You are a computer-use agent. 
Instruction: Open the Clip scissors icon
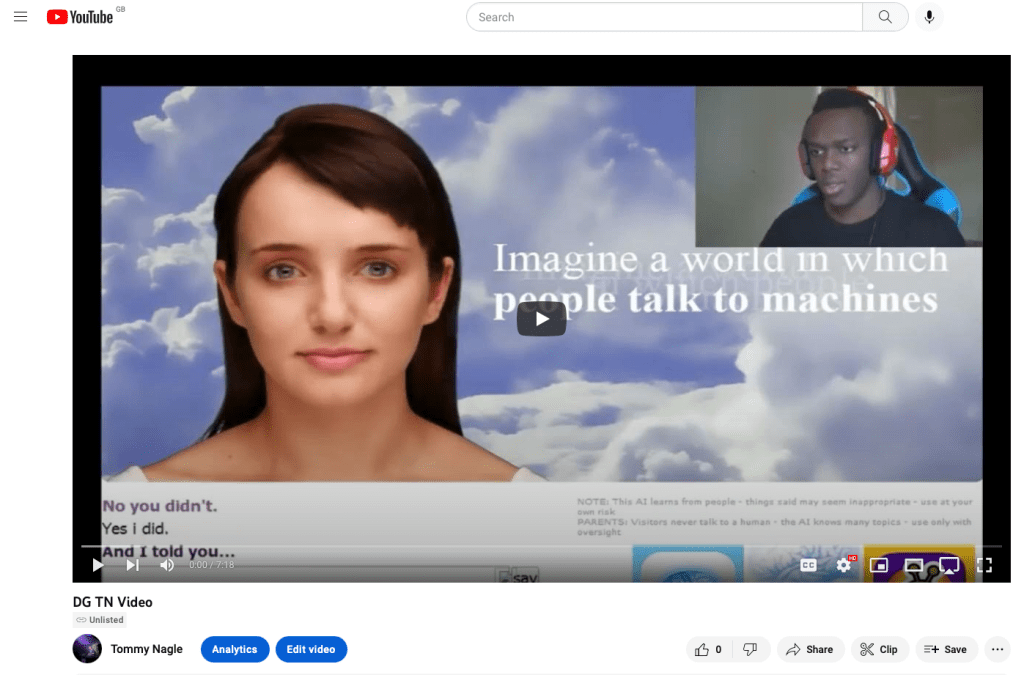coord(880,649)
